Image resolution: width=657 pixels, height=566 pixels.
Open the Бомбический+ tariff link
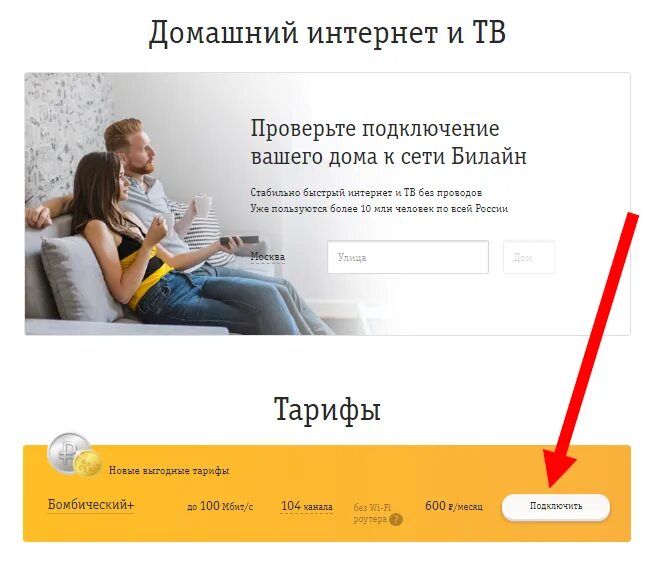pos(91,504)
